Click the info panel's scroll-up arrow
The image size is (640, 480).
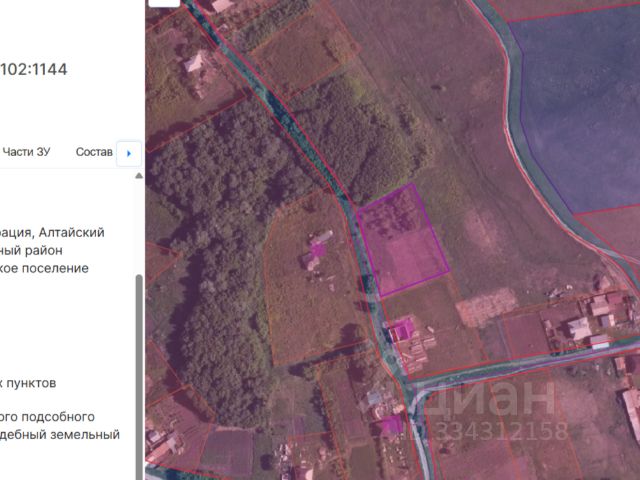click(139, 176)
